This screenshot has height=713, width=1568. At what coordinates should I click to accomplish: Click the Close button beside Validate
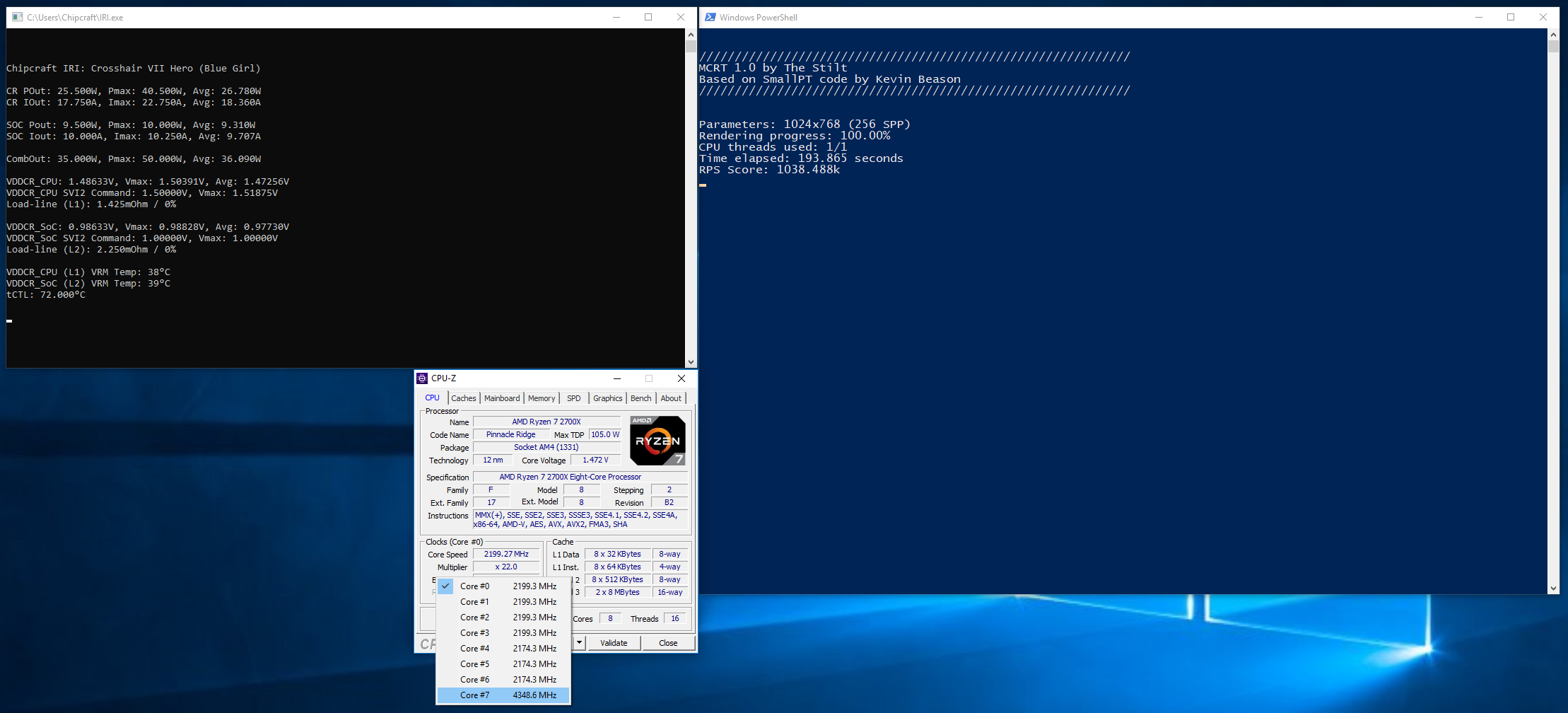point(668,643)
